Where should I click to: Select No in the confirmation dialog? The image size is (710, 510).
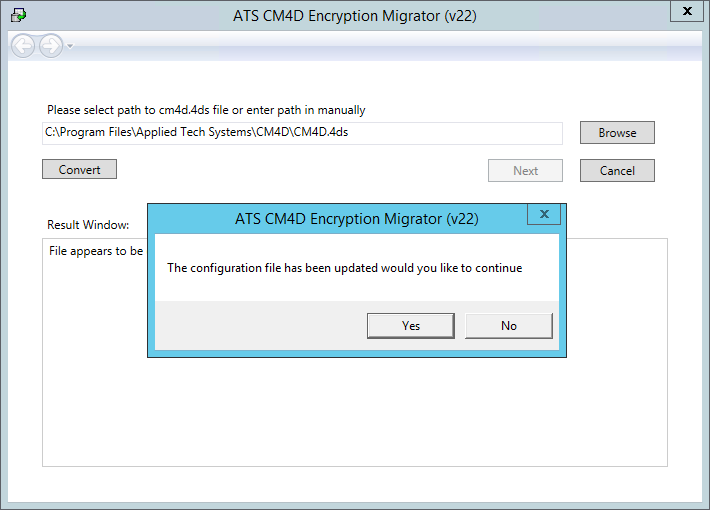(x=509, y=325)
